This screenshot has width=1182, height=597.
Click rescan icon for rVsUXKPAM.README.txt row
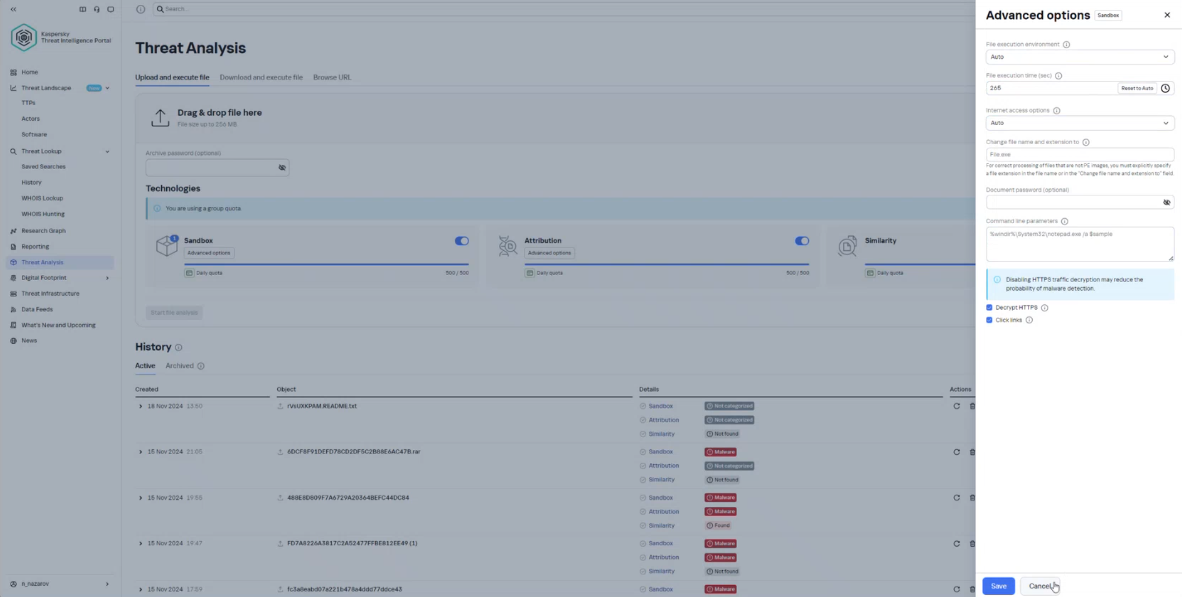click(957, 406)
